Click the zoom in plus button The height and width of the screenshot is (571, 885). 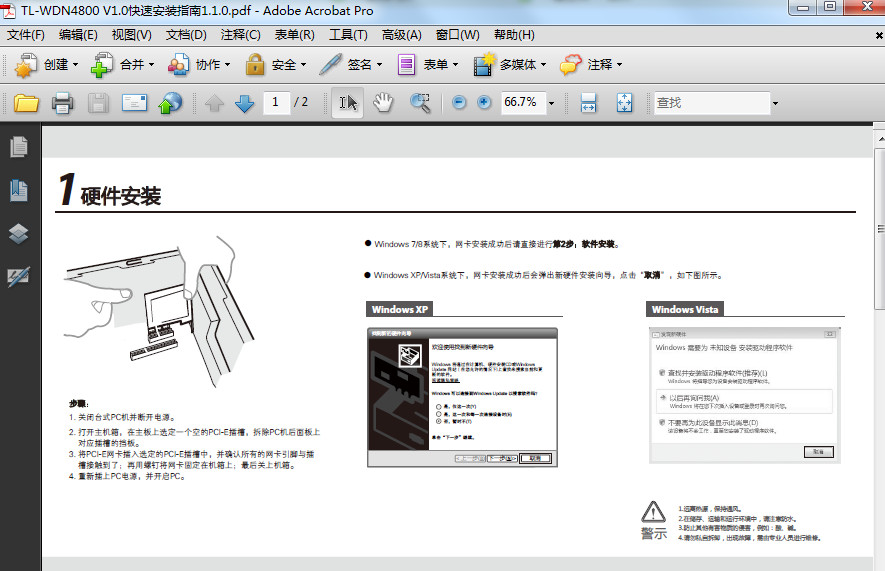(484, 103)
